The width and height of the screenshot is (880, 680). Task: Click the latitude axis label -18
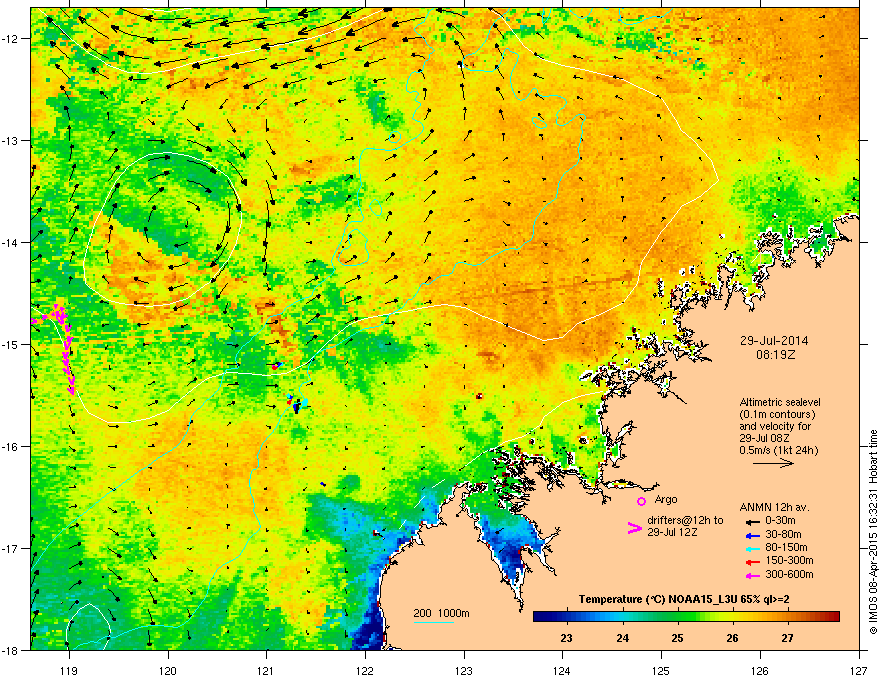12,650
